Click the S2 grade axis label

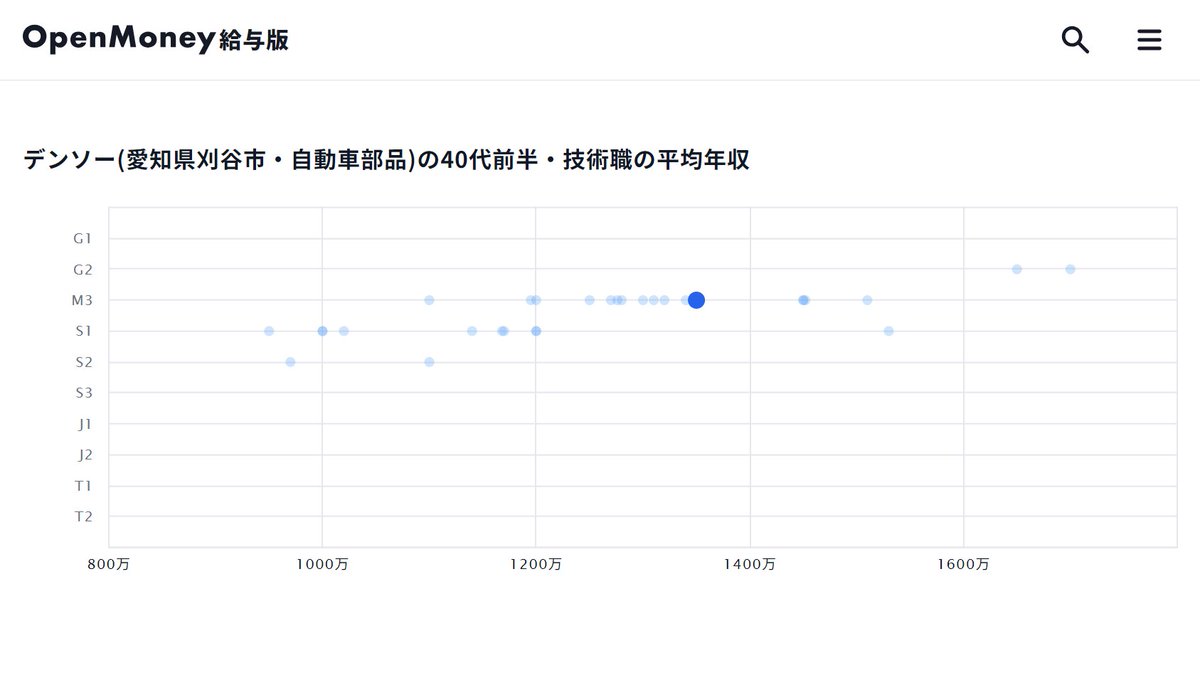click(84, 362)
